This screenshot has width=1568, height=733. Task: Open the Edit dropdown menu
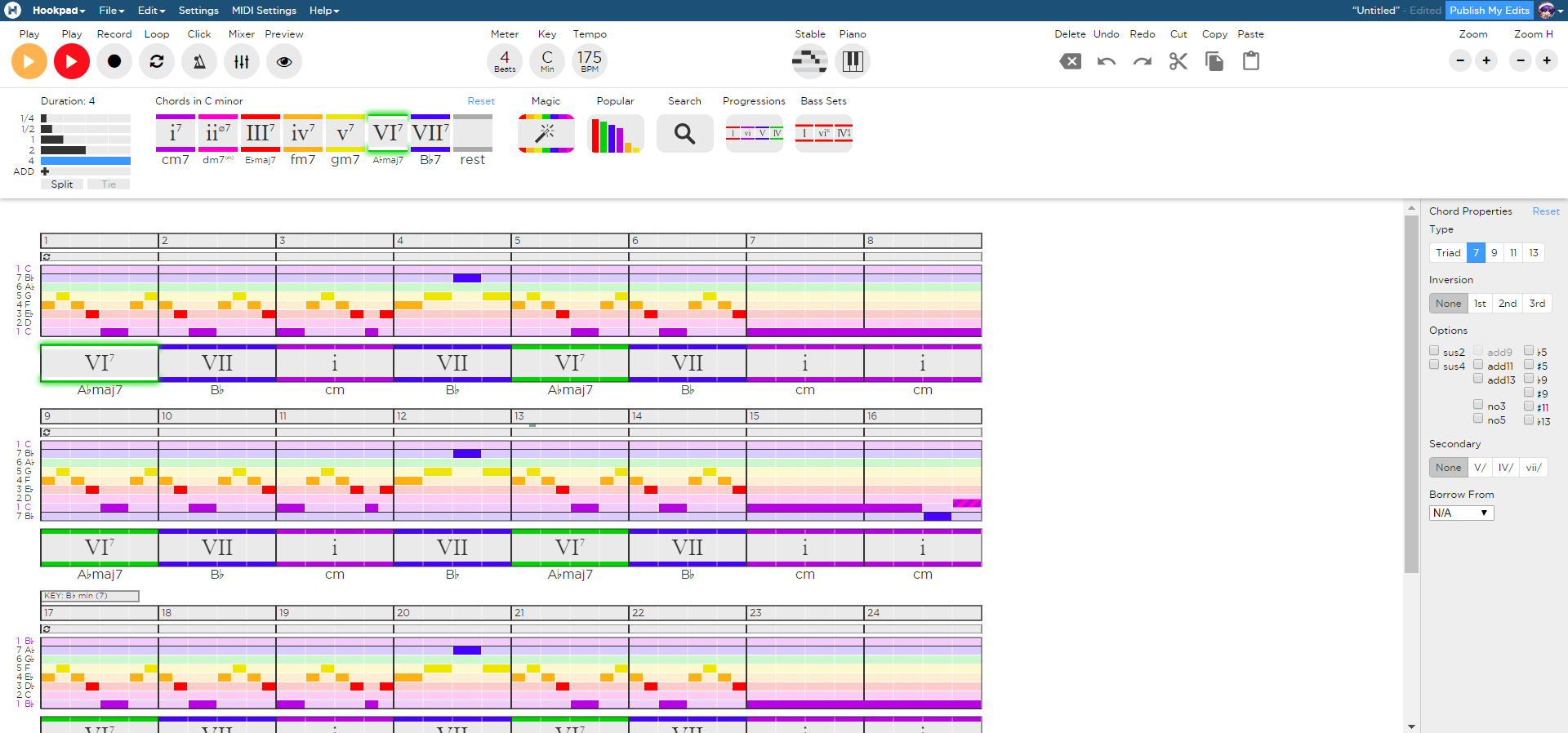click(x=151, y=11)
